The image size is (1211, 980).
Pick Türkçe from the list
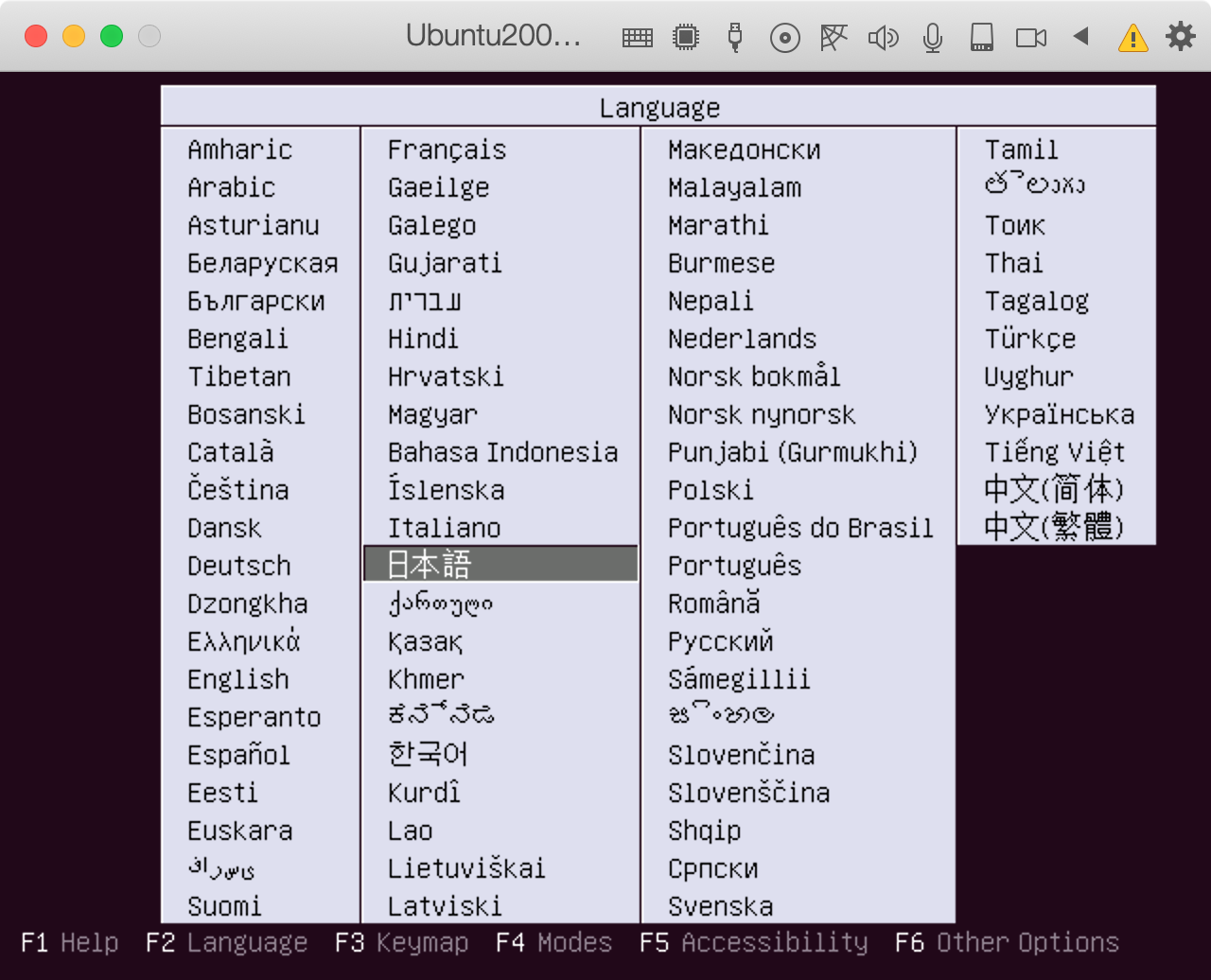coord(1030,339)
